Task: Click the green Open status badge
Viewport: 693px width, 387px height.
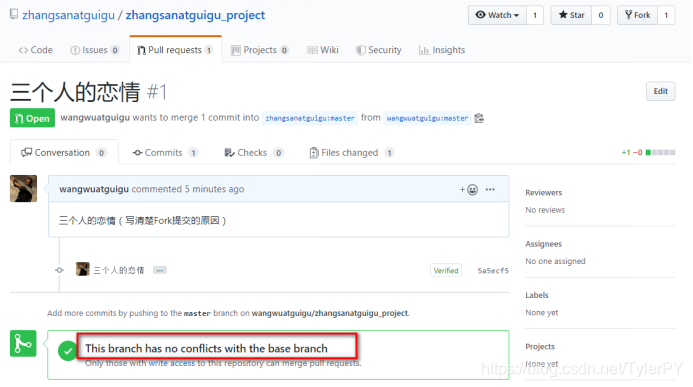Action: pyautogui.click(x=32, y=118)
